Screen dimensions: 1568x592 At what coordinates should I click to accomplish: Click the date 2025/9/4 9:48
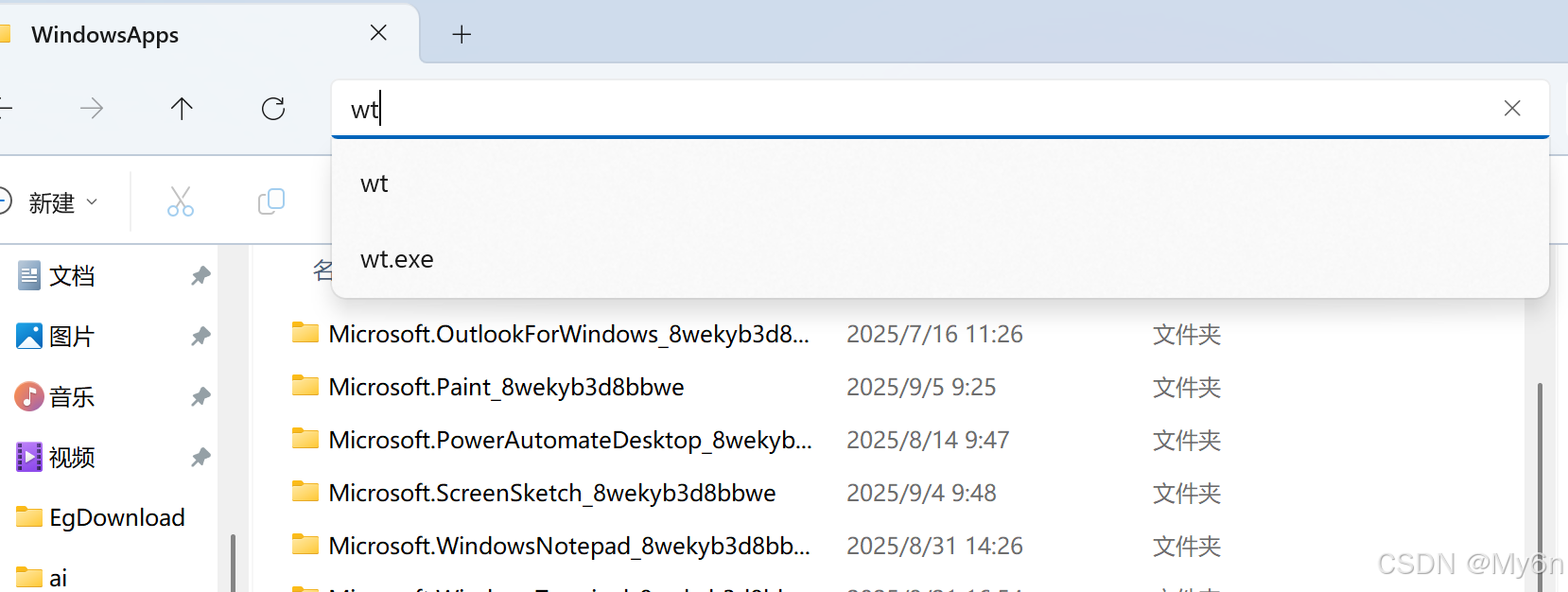pos(921,493)
